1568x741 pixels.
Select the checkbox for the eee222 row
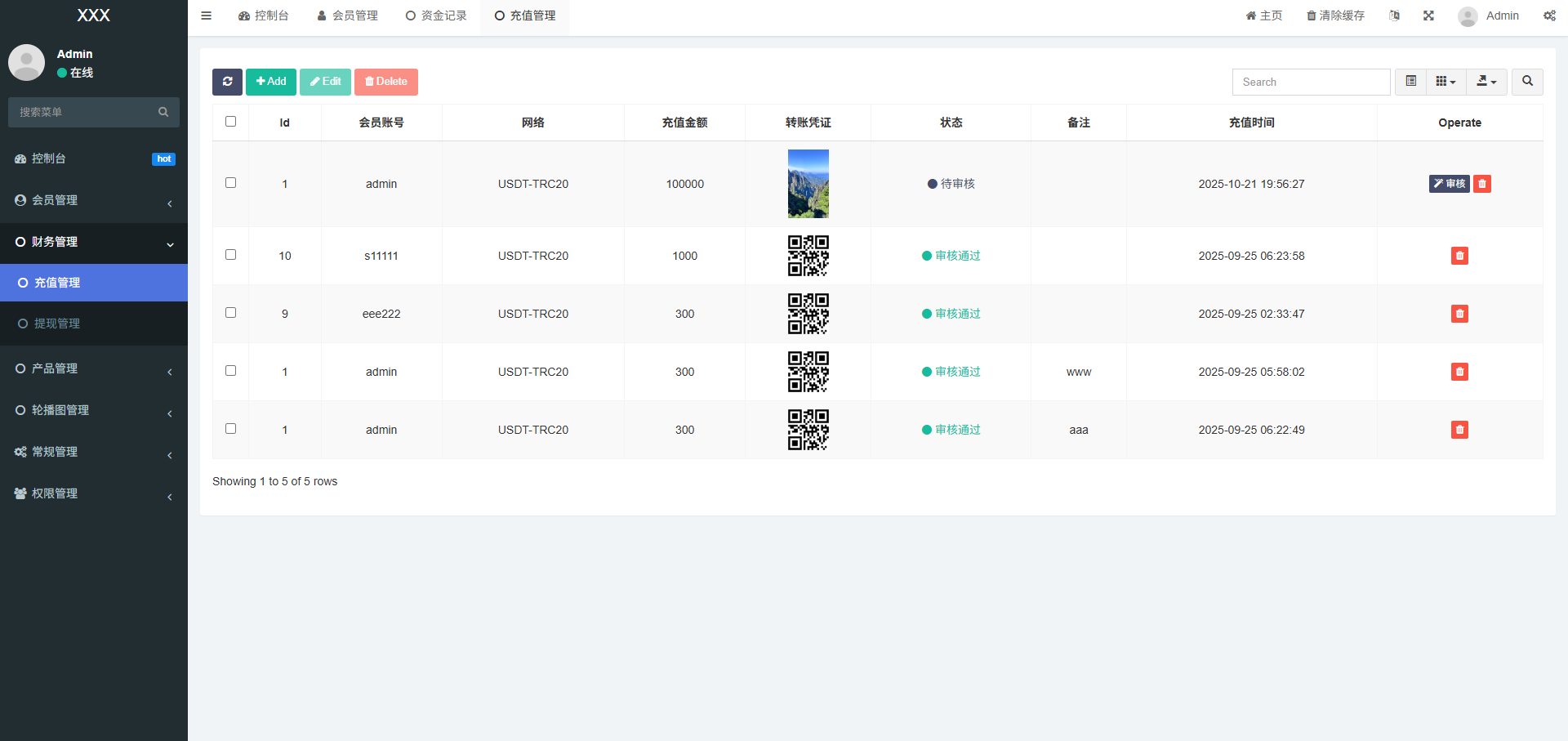231,313
